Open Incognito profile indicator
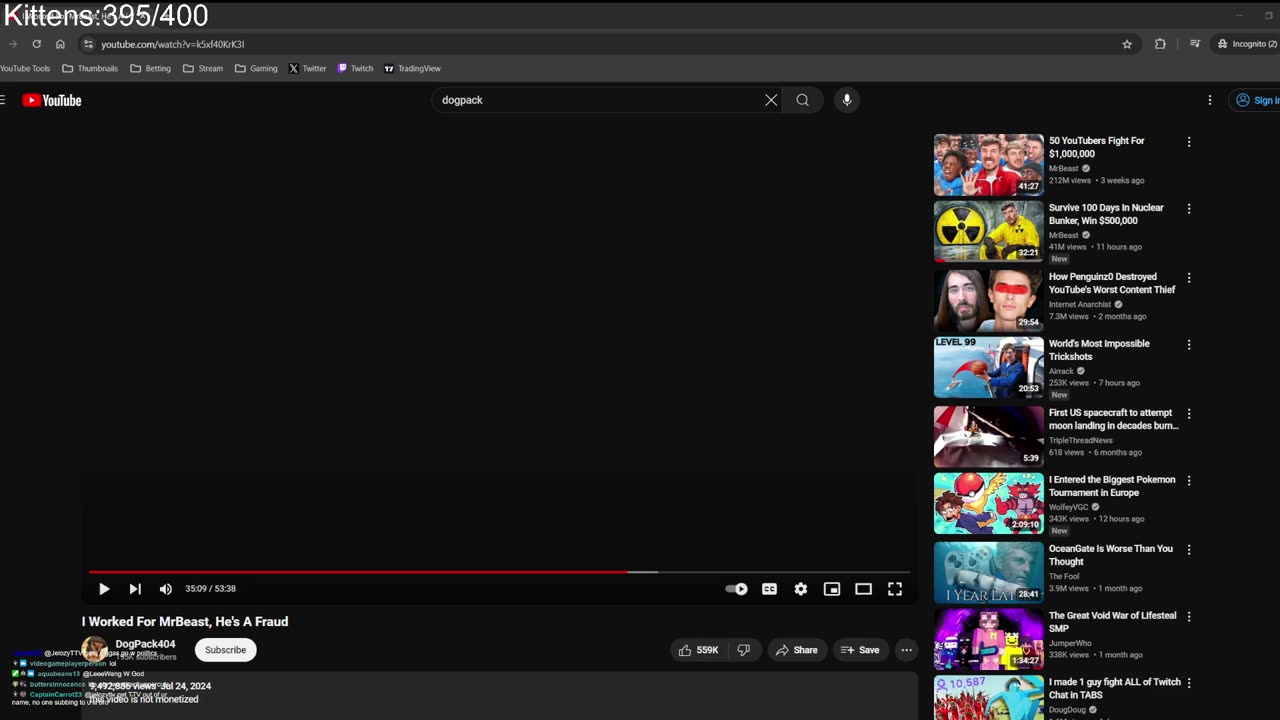 tap(1247, 44)
